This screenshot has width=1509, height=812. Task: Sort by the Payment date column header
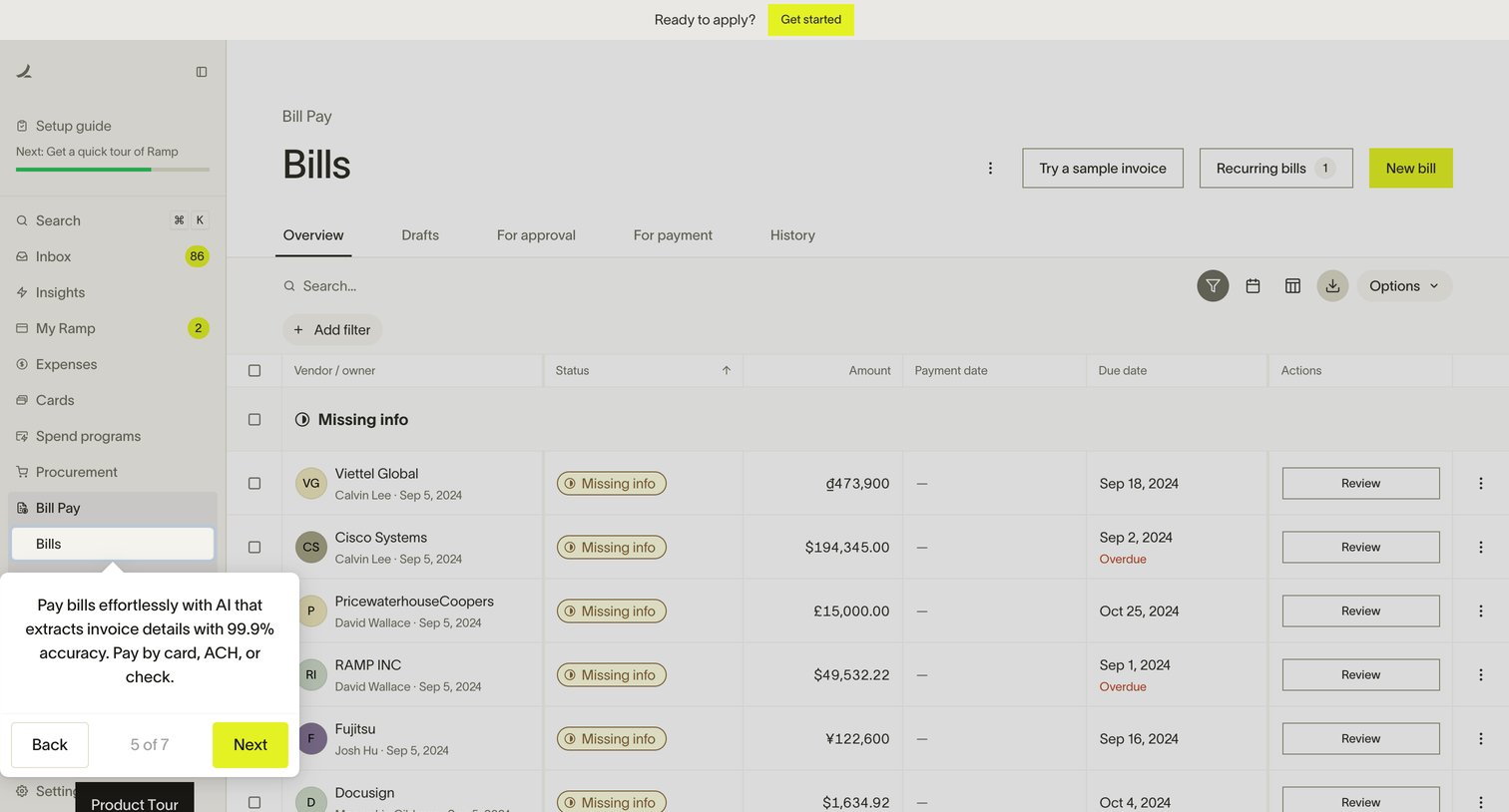951,371
